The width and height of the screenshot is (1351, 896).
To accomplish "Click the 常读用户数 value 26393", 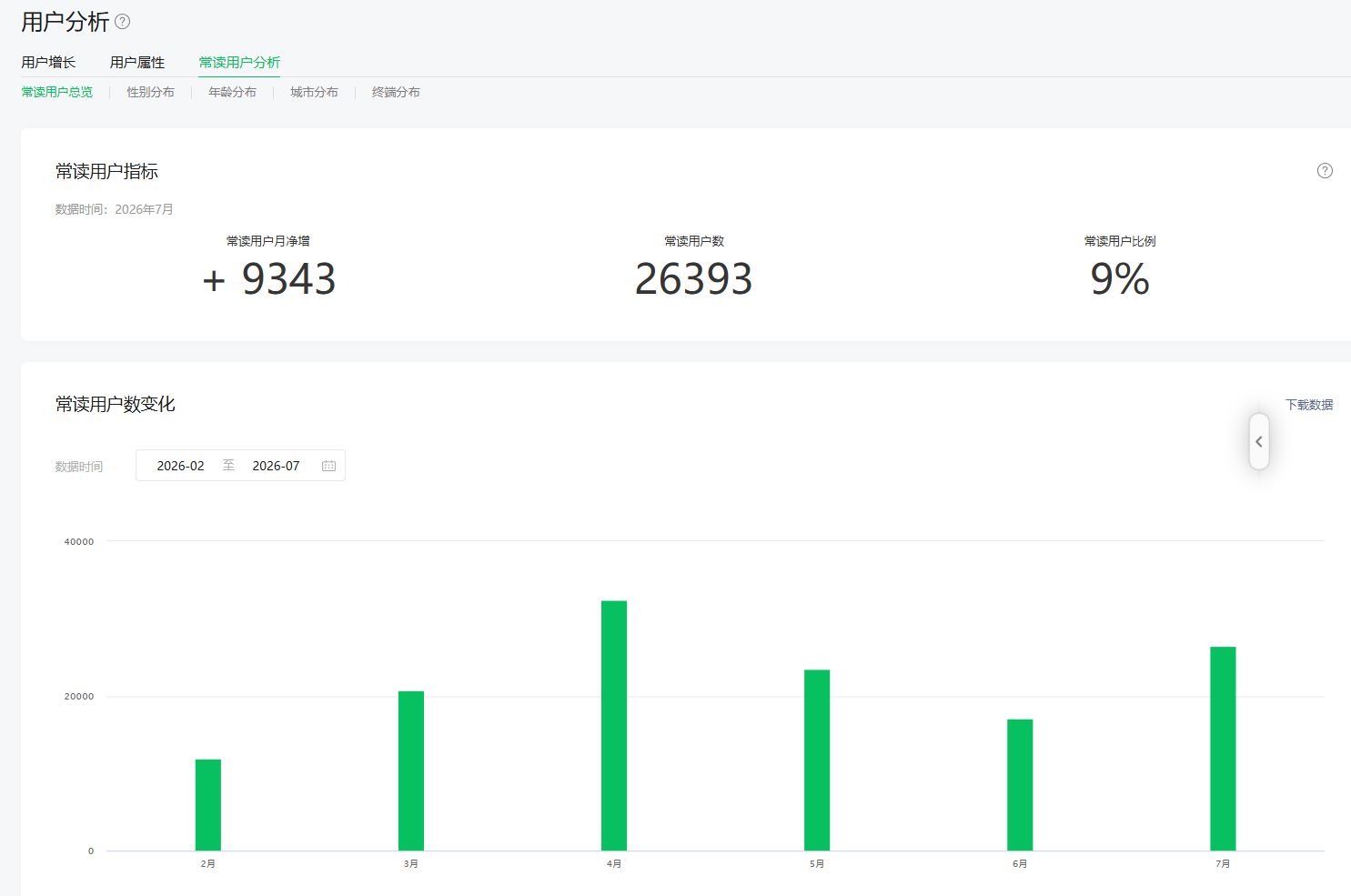I will pos(693,278).
